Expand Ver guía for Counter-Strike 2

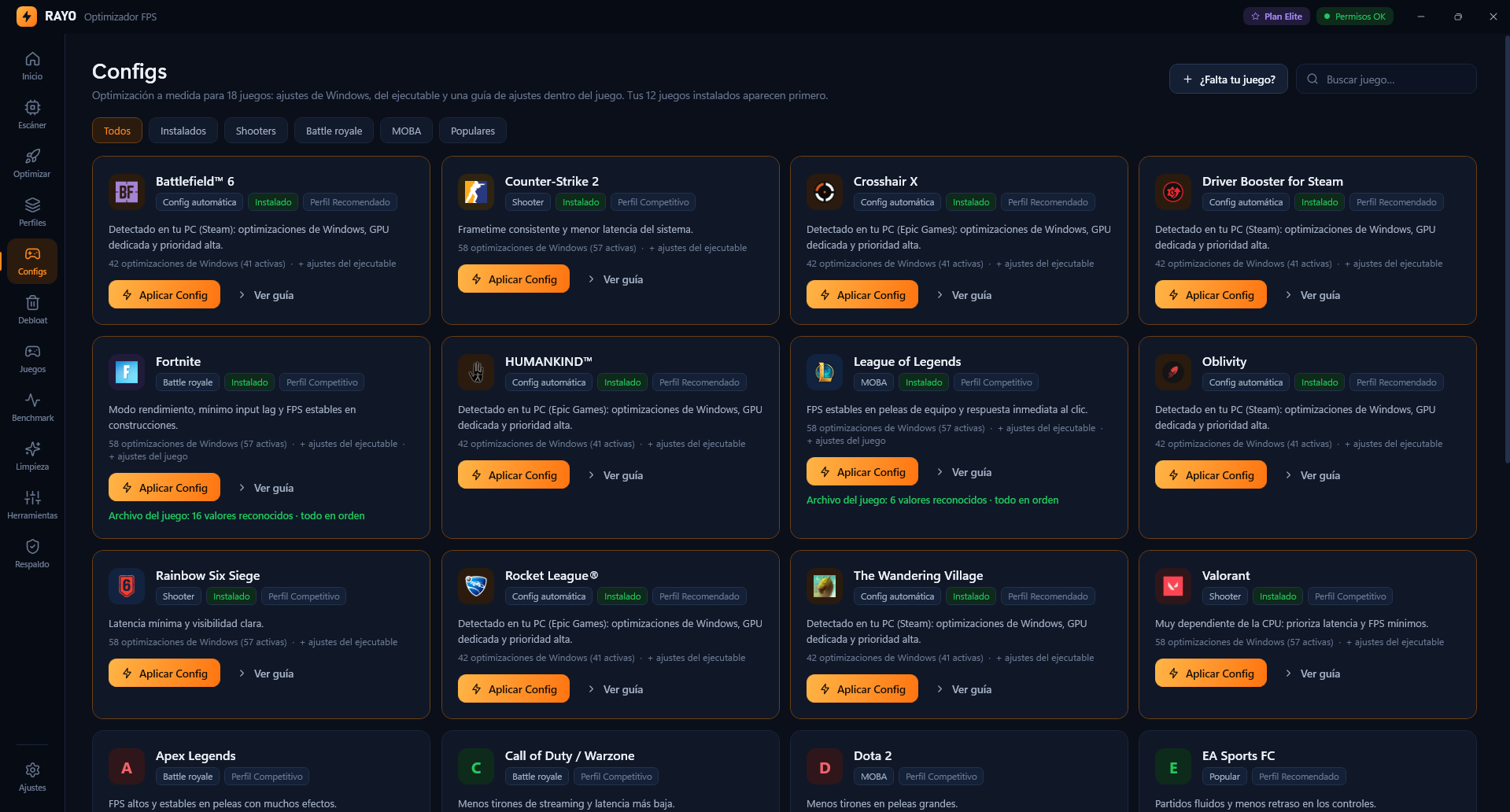tap(615, 279)
